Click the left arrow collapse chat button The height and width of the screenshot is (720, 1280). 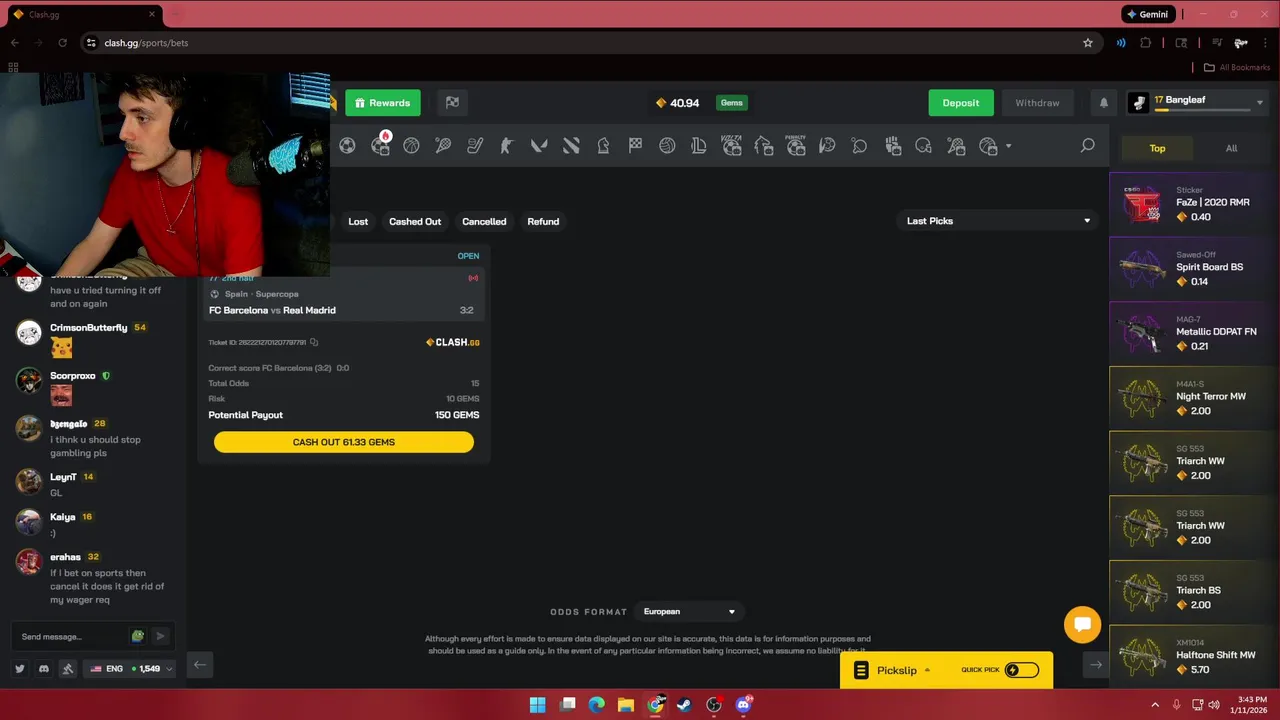click(x=200, y=665)
